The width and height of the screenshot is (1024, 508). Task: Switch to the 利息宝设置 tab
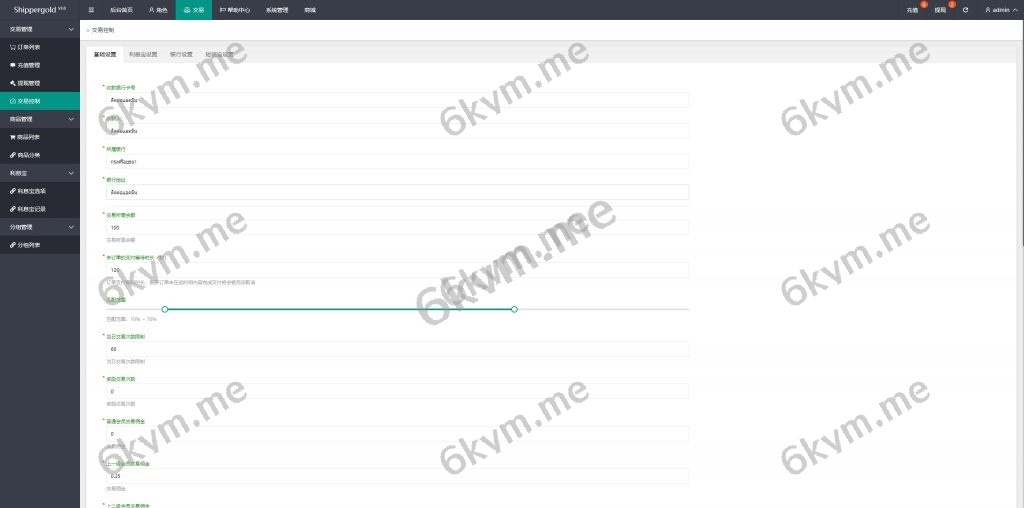[x=143, y=55]
